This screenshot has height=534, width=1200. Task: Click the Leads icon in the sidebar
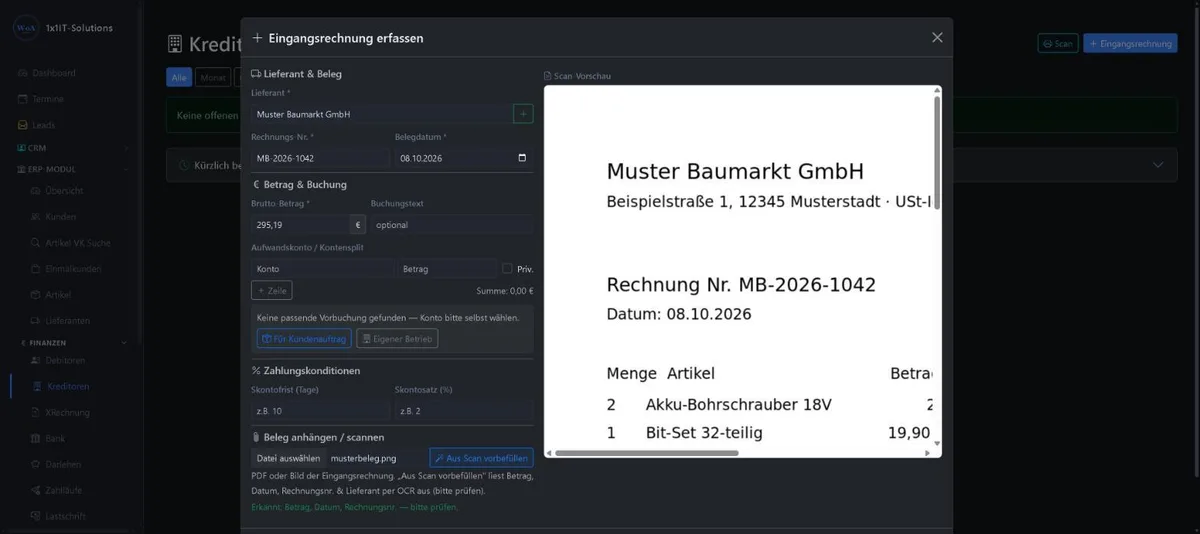coord(22,125)
